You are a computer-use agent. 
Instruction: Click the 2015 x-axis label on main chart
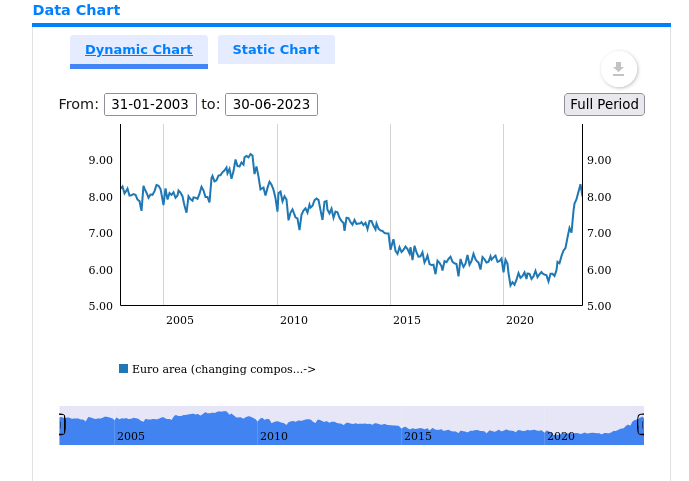[407, 320]
